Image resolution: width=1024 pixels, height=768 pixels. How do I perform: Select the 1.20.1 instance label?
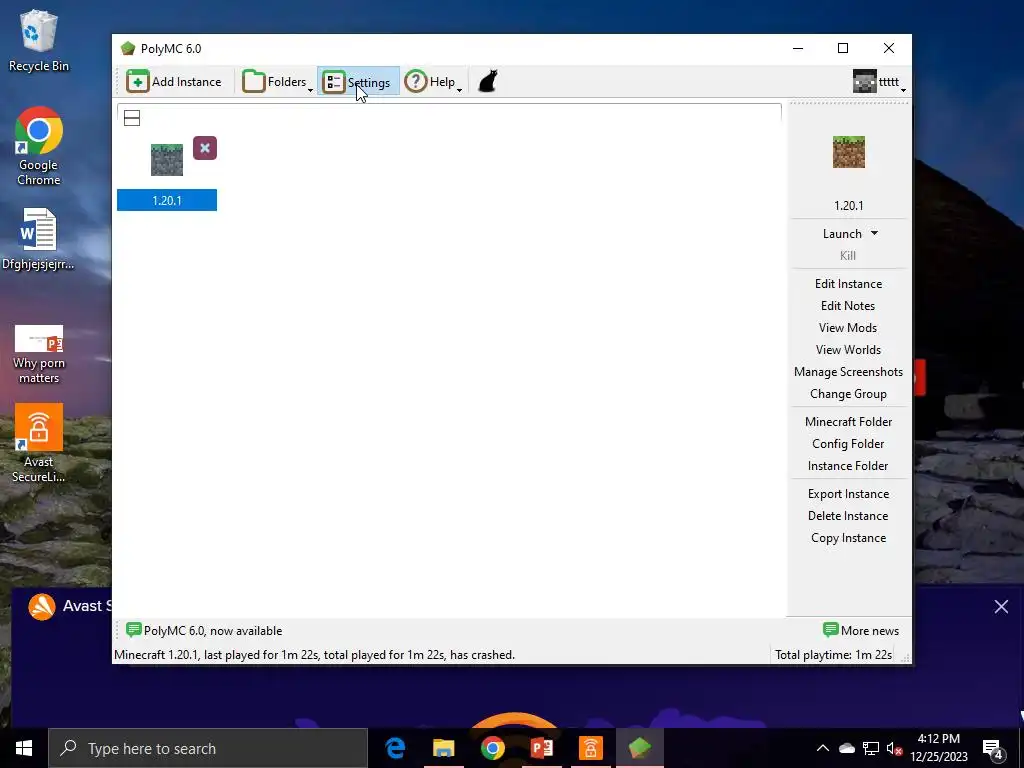click(x=167, y=200)
